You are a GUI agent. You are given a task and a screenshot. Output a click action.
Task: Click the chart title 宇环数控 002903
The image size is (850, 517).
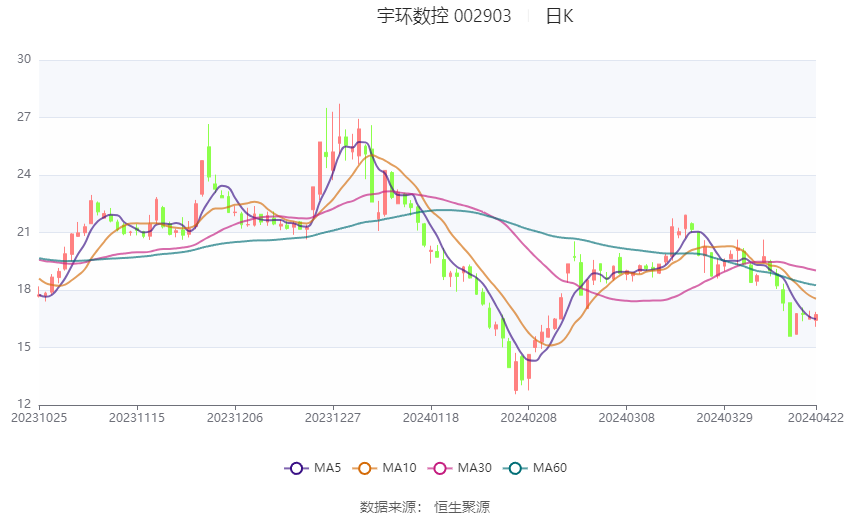point(444,16)
